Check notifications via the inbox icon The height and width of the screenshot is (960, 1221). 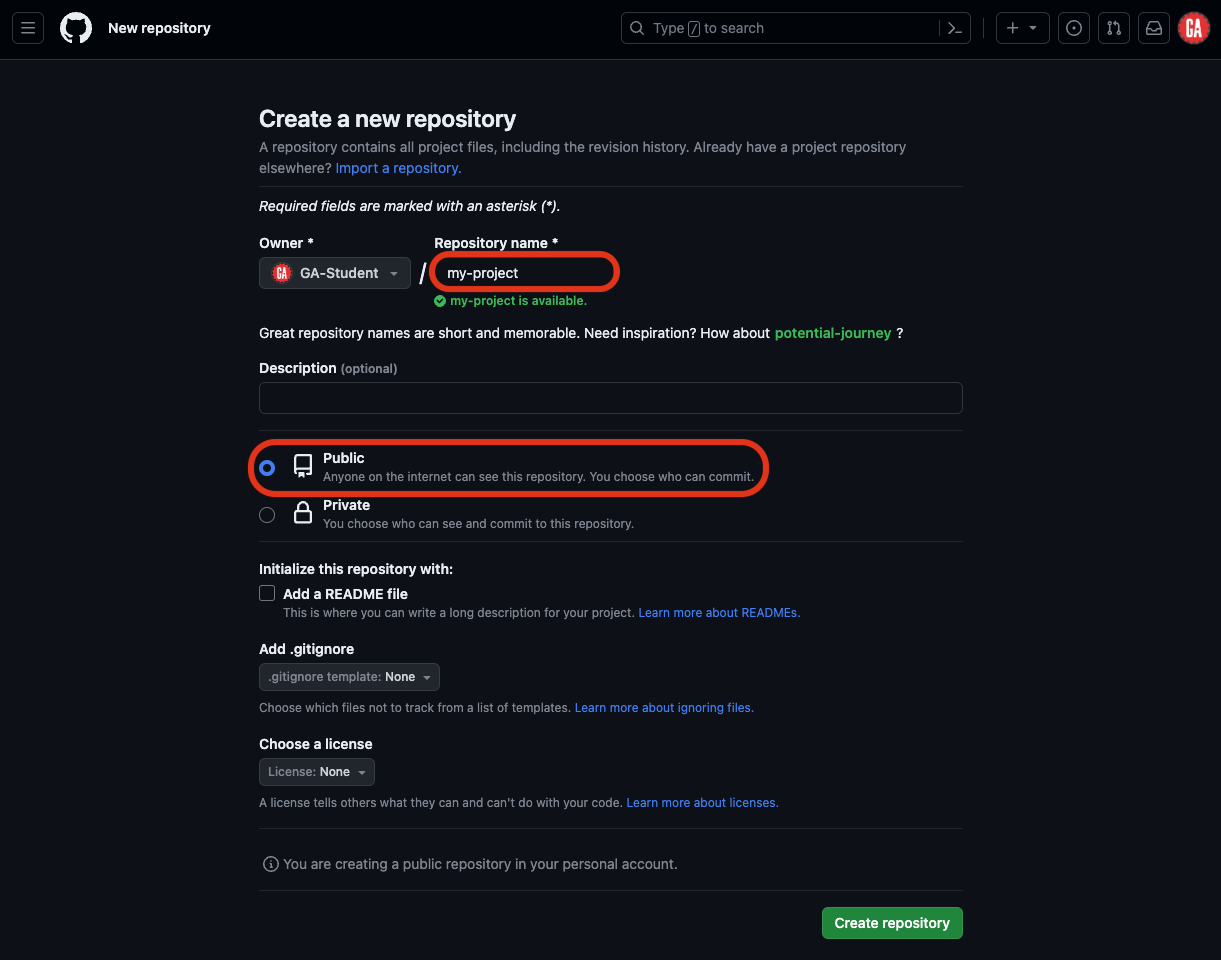1153,28
